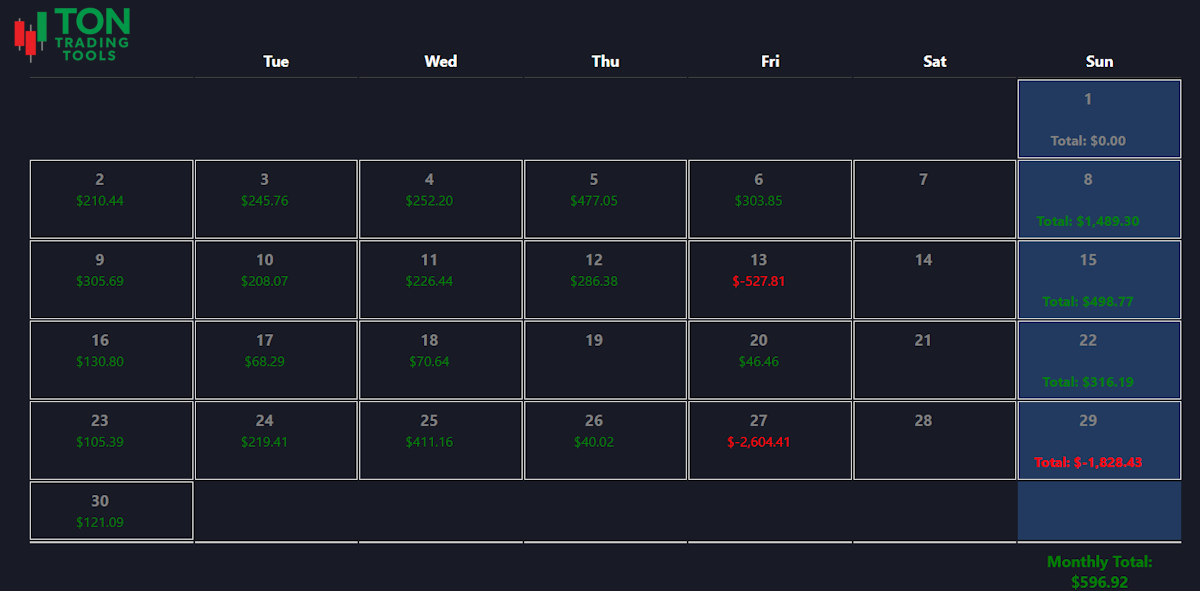This screenshot has width=1200, height=591.
Task: Open day 16 showing $130.80
Action: click(x=111, y=360)
